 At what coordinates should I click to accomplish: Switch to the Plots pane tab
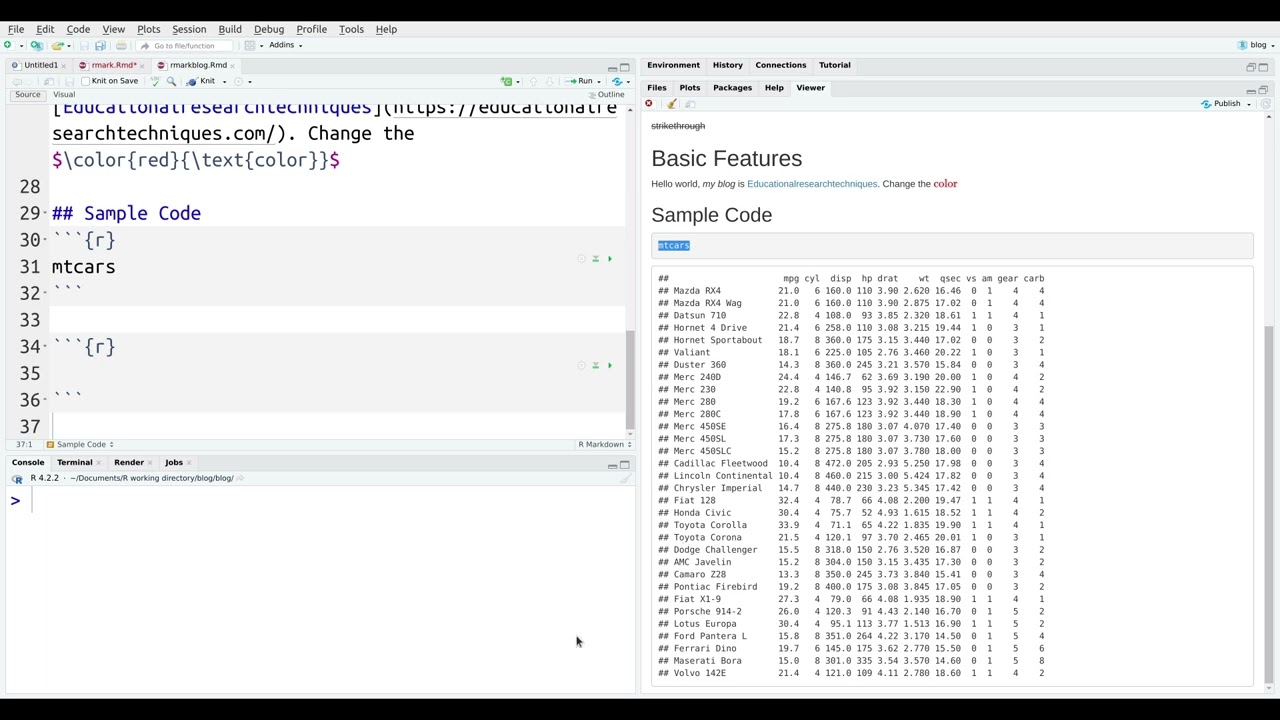point(689,88)
